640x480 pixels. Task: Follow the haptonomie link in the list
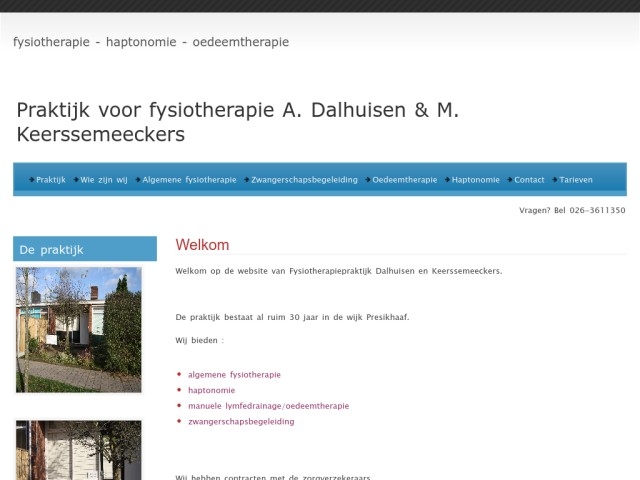211,390
